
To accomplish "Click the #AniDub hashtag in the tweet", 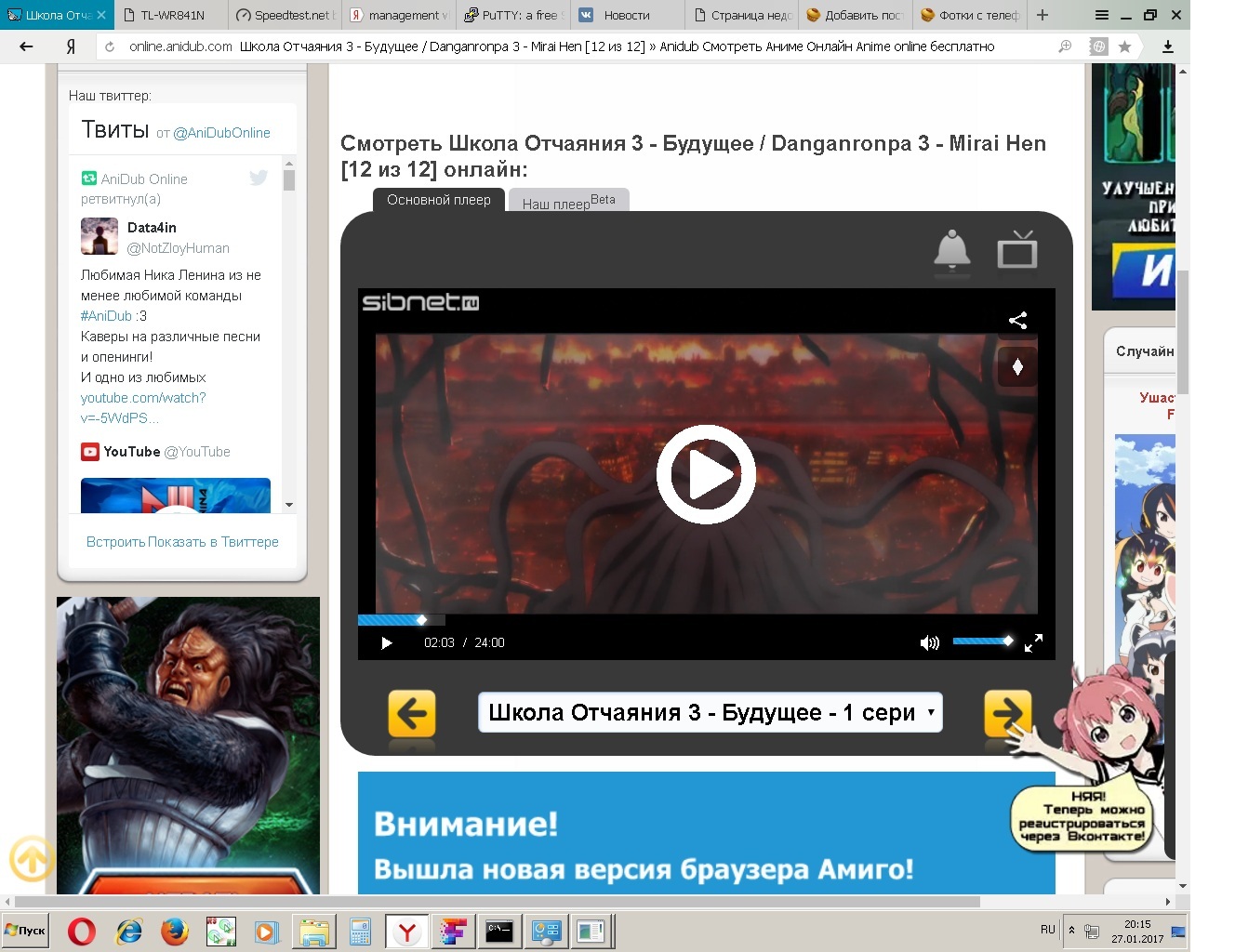I will 106,316.
